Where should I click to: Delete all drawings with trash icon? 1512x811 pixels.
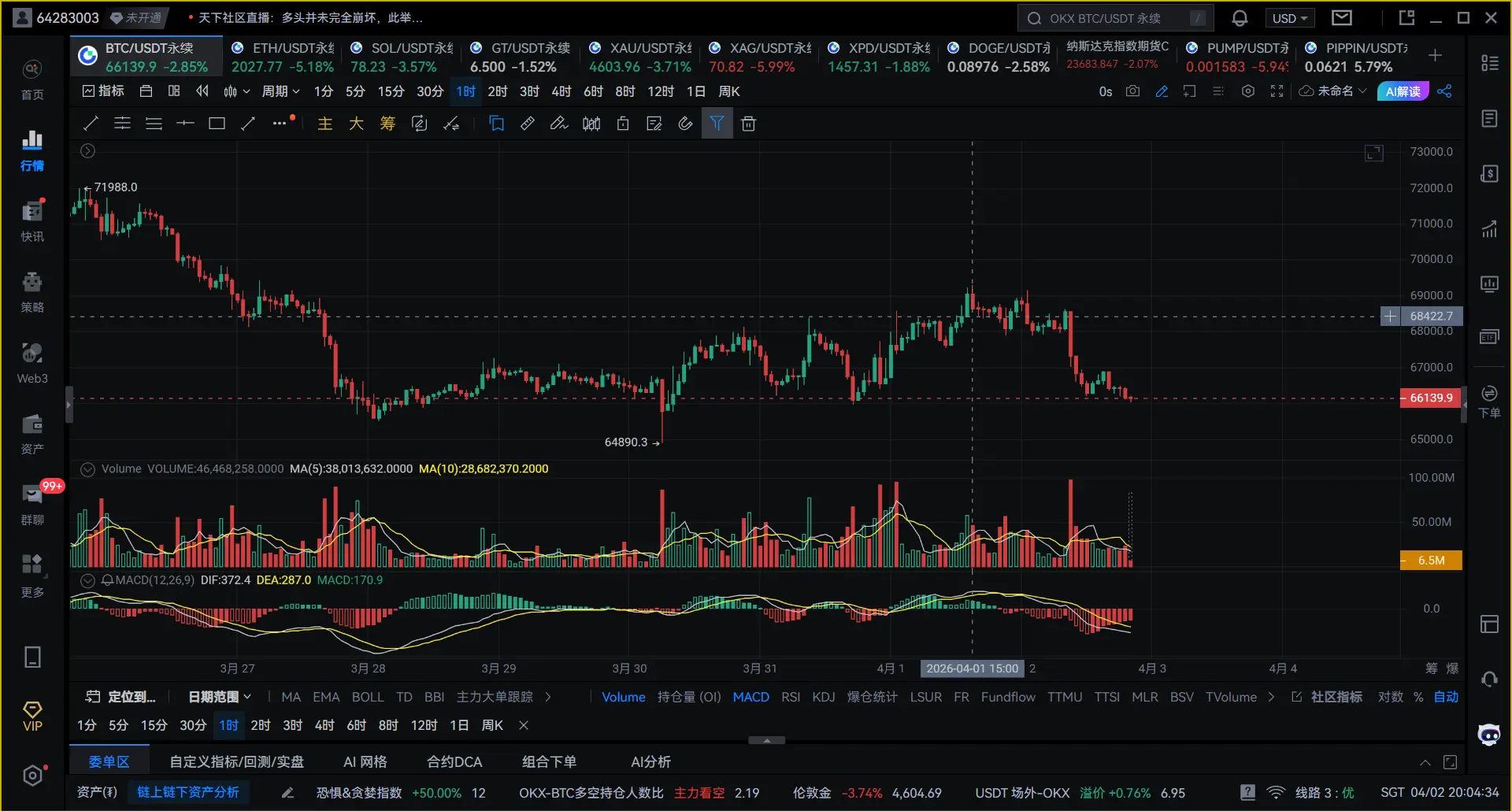748,124
